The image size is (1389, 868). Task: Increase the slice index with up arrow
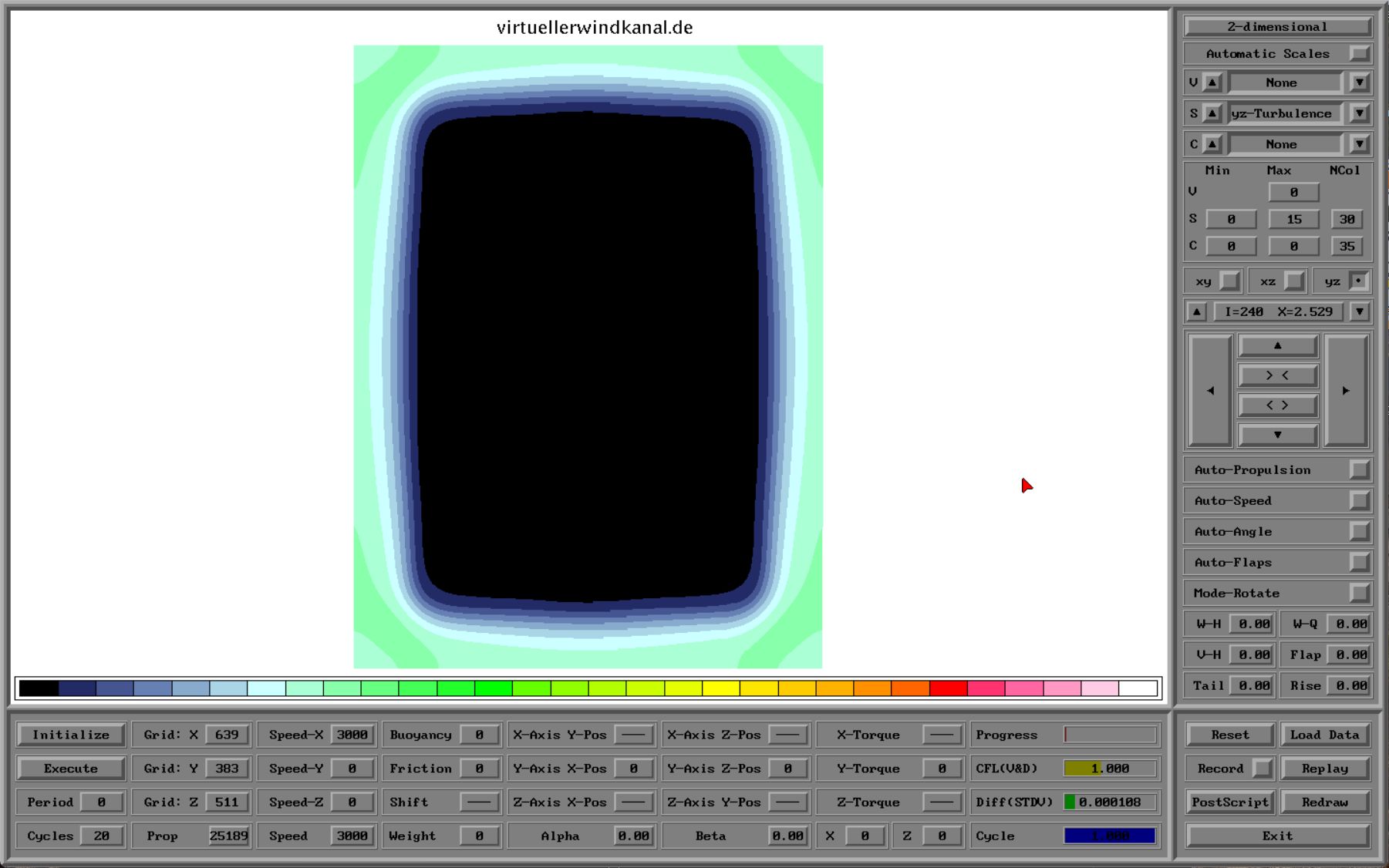(1196, 311)
